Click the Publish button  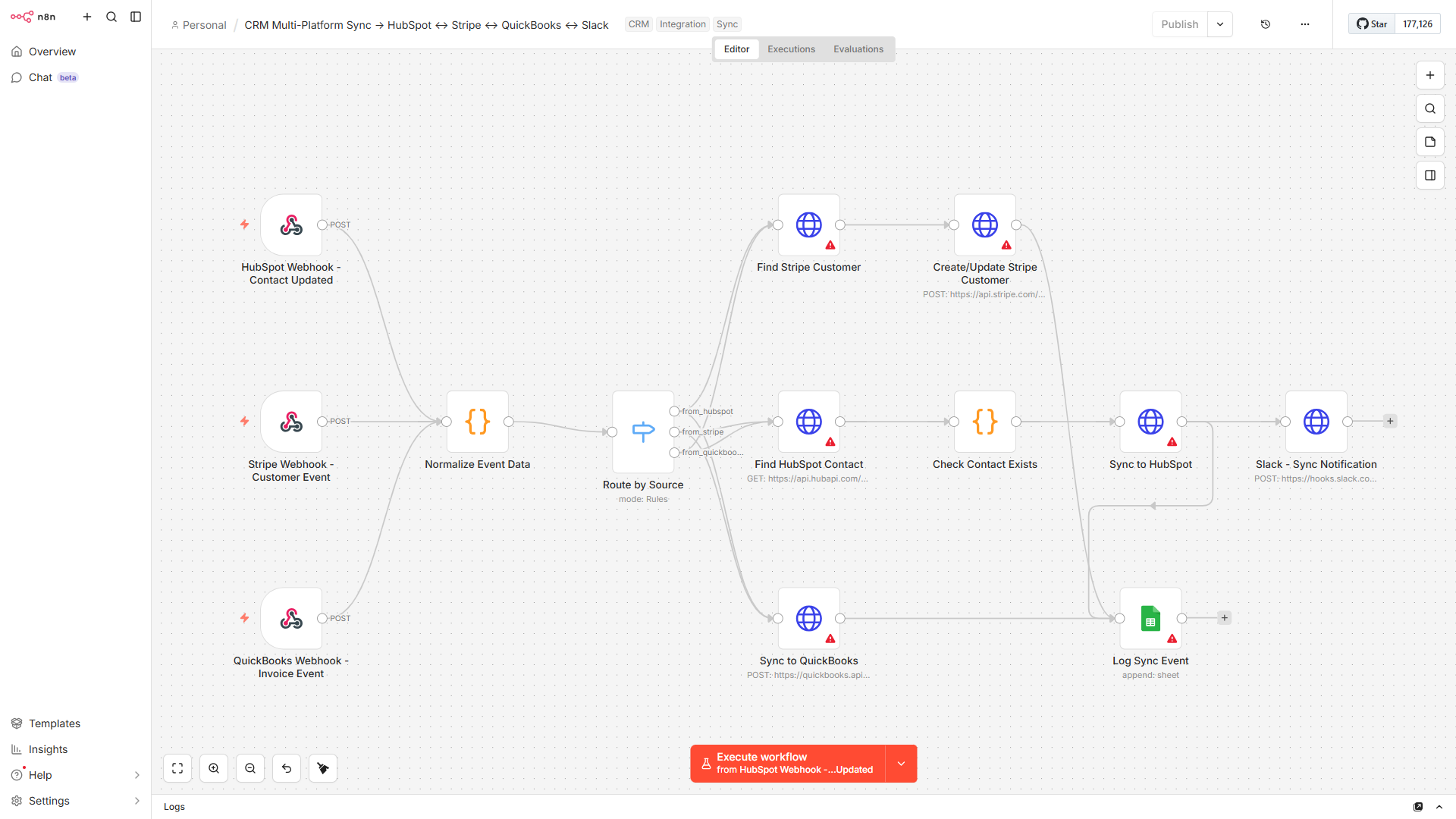click(1179, 24)
